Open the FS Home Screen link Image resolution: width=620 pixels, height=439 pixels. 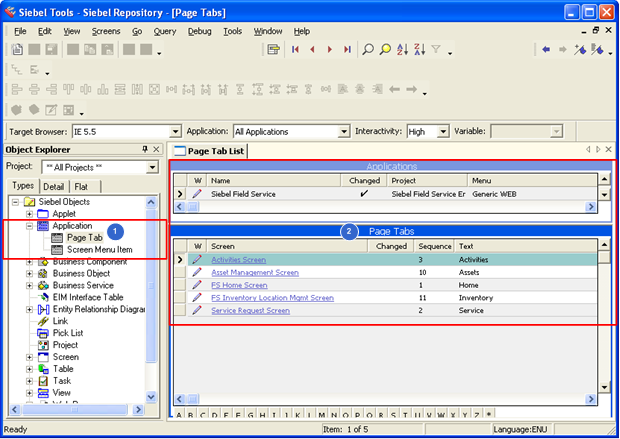tap(239, 285)
